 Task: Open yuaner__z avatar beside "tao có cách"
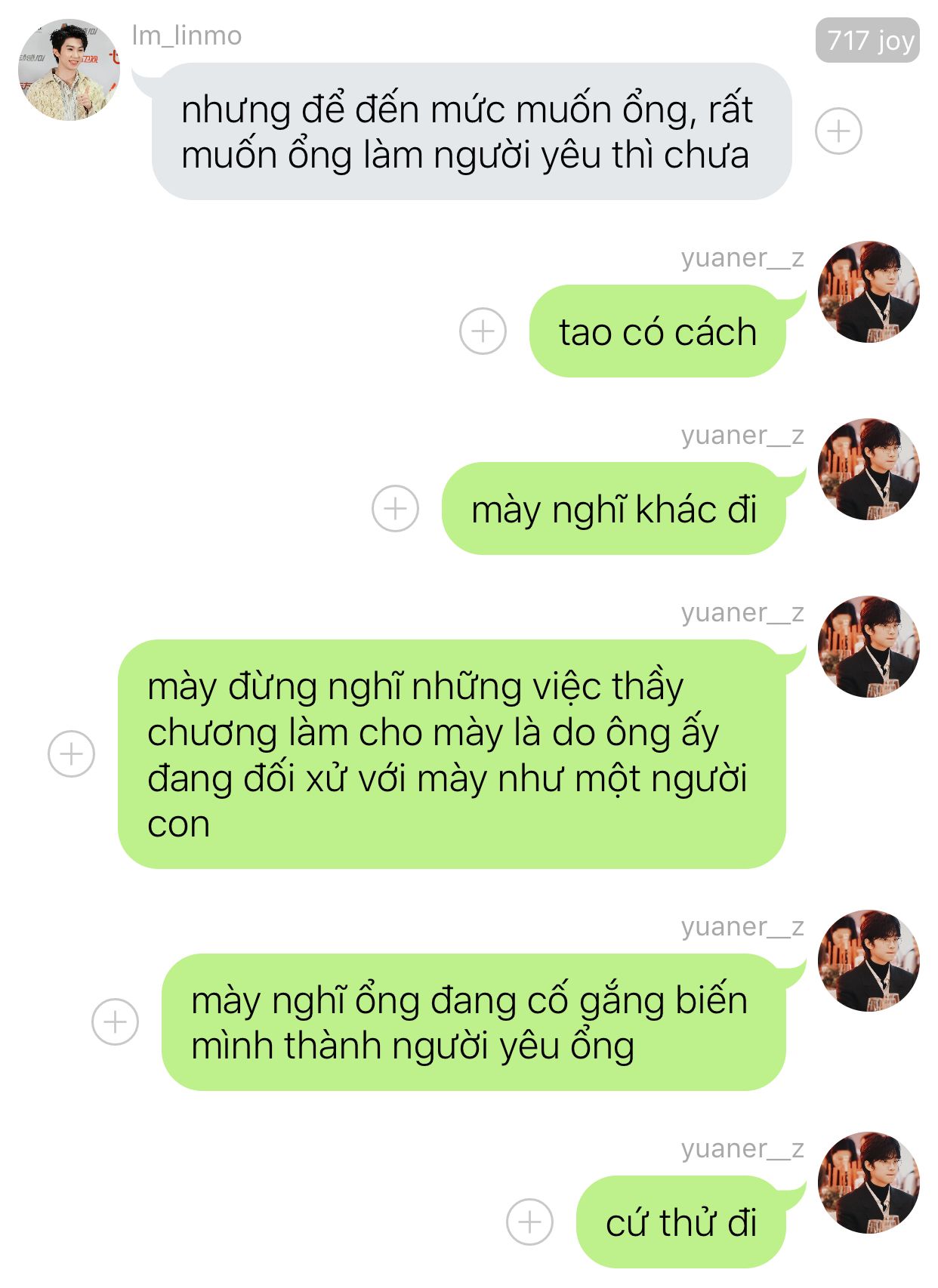(869, 291)
